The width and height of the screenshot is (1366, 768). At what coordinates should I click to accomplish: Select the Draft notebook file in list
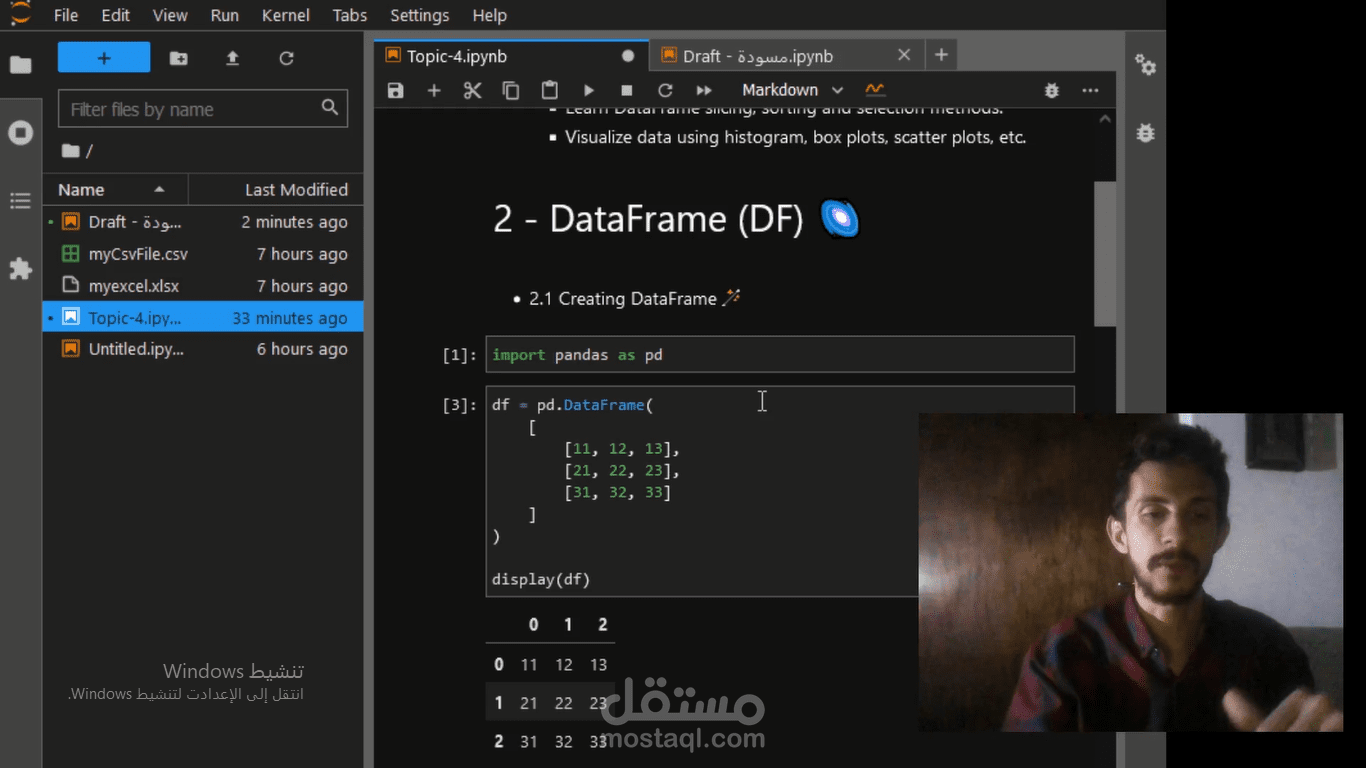203,222
